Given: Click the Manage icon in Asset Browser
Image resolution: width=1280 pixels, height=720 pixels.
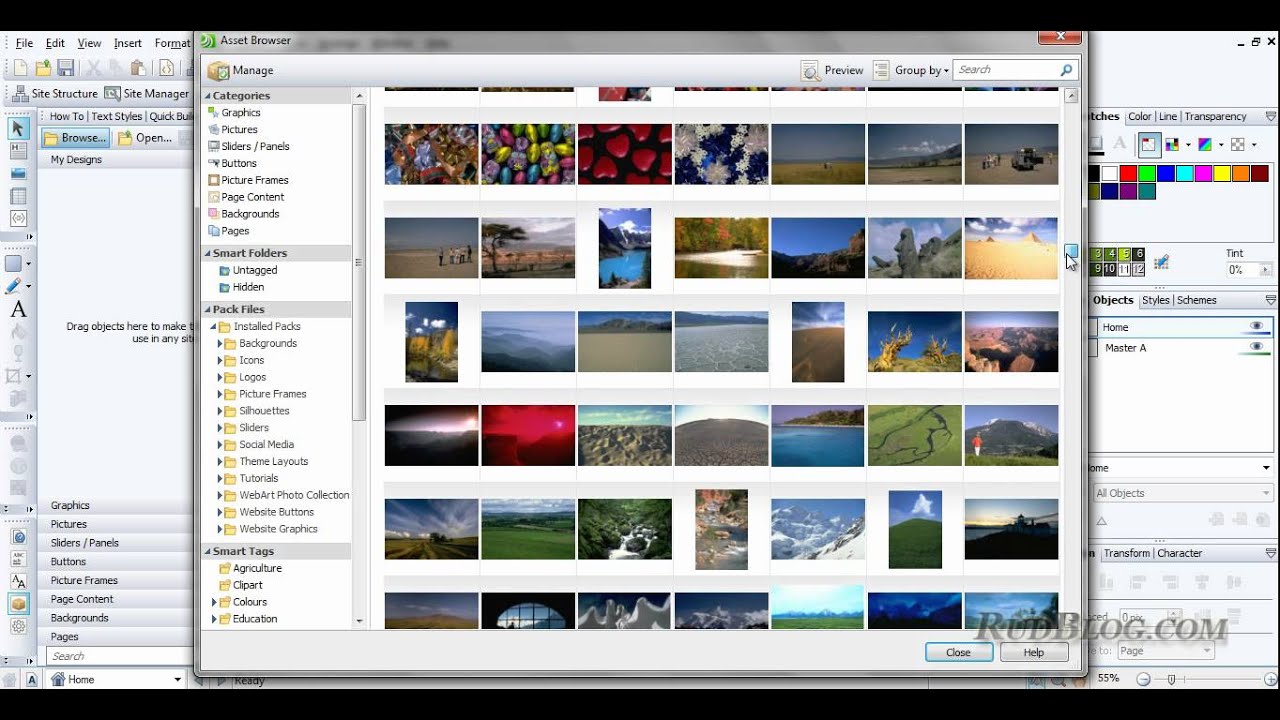Looking at the screenshot, I should pos(218,70).
